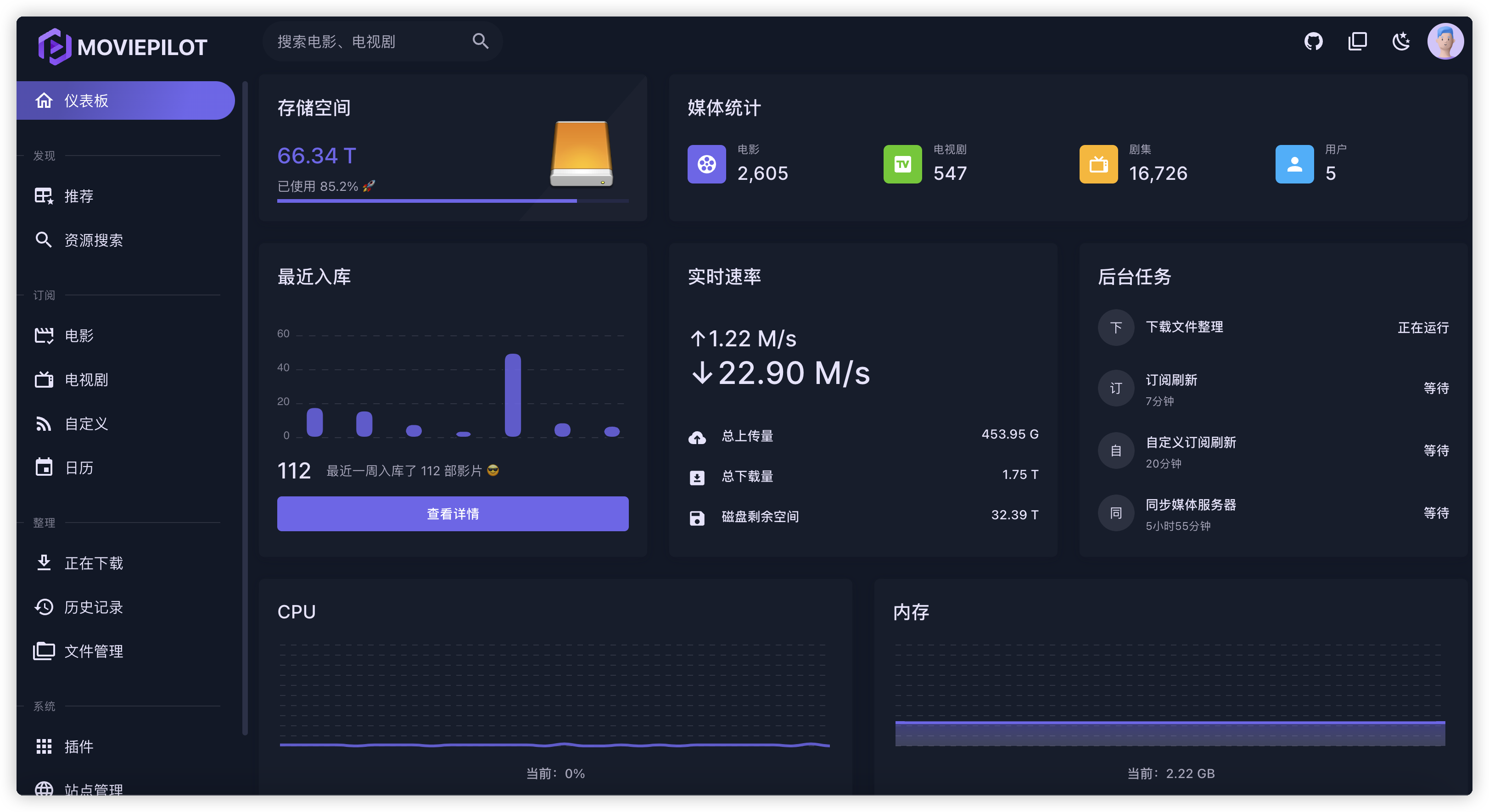Go to 资源搜索 page

(x=93, y=240)
